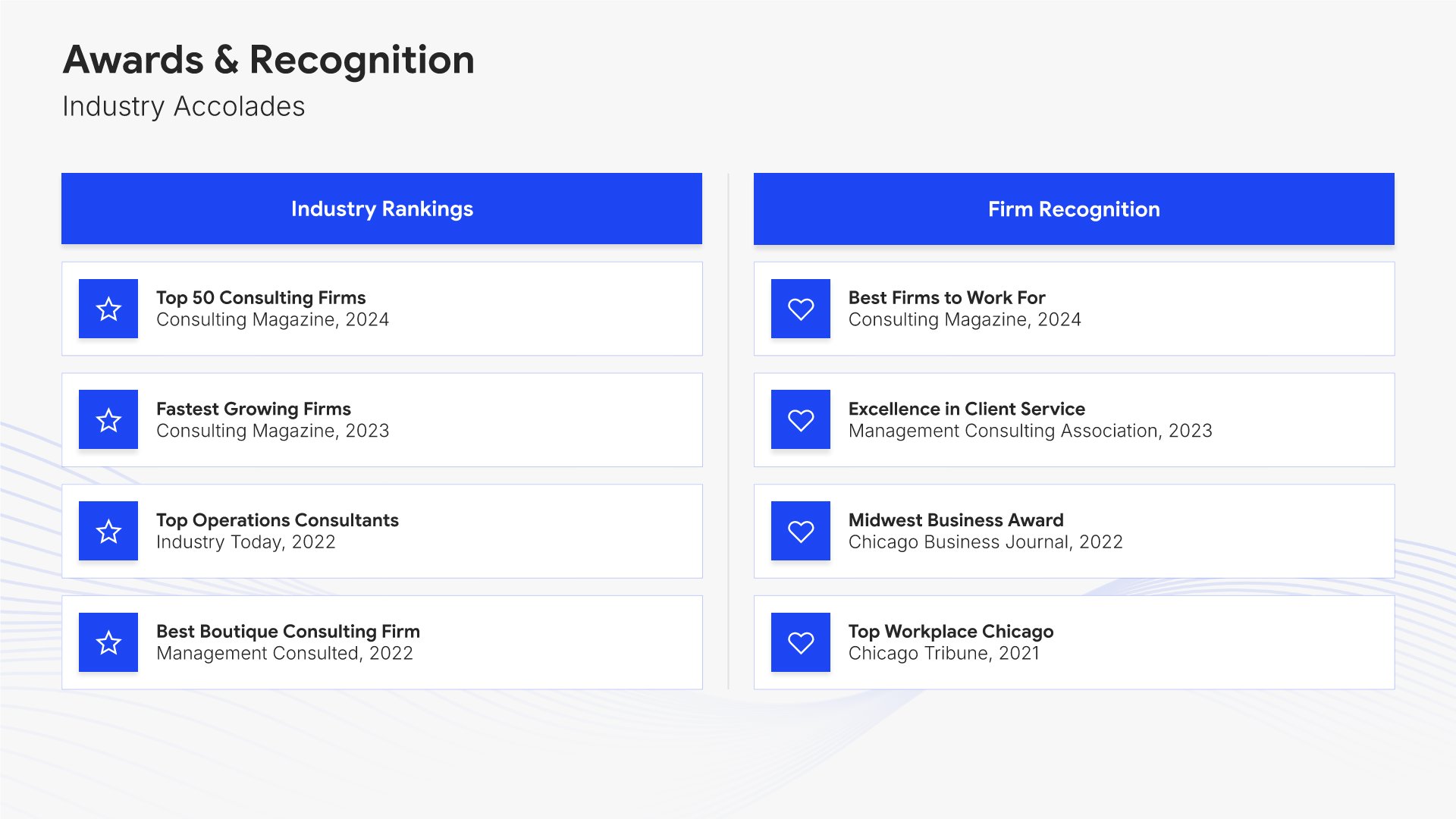Select Best Boutique Consulting Firm title text
Screen dimensions: 1456x819
click(x=288, y=631)
